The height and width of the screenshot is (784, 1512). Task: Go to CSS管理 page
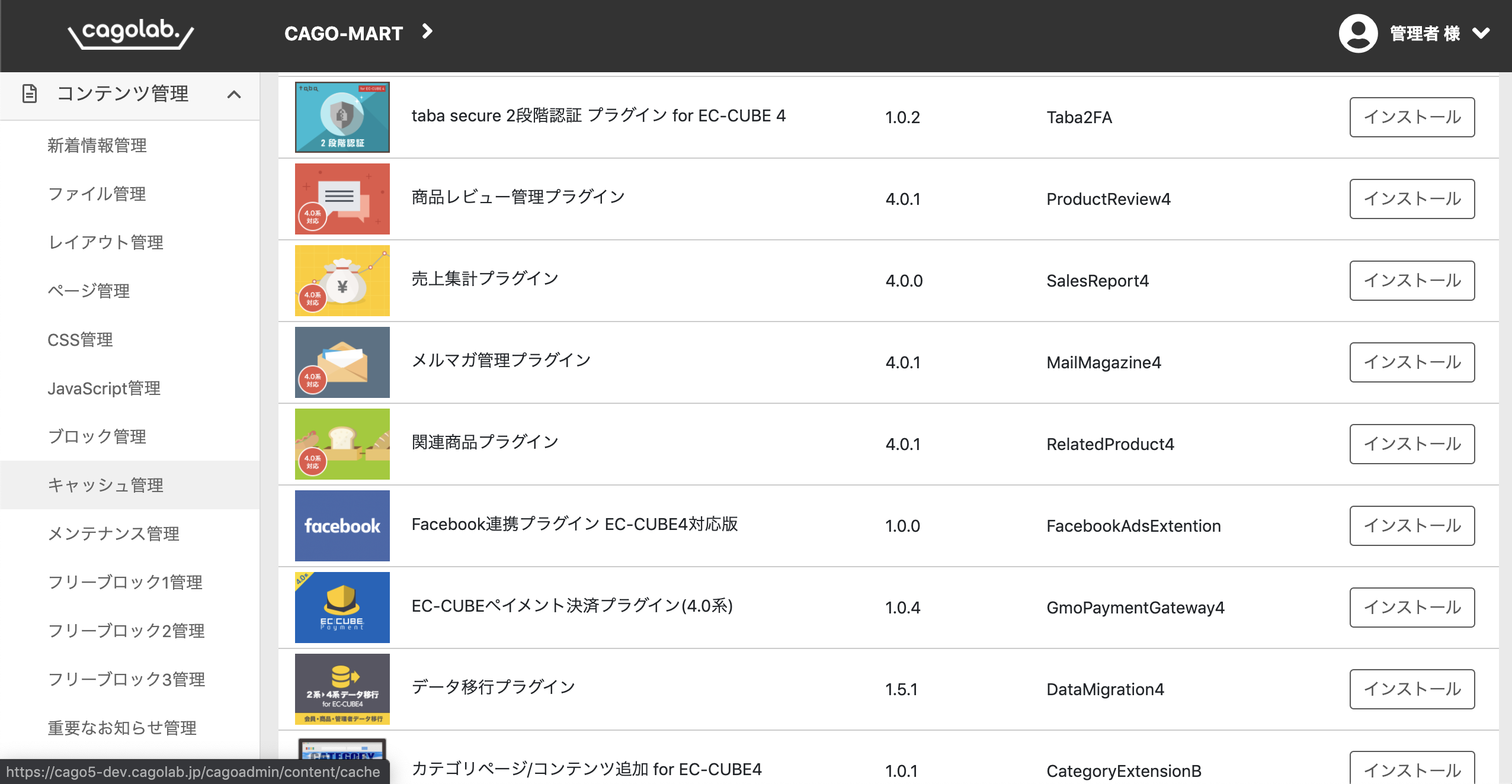80,339
